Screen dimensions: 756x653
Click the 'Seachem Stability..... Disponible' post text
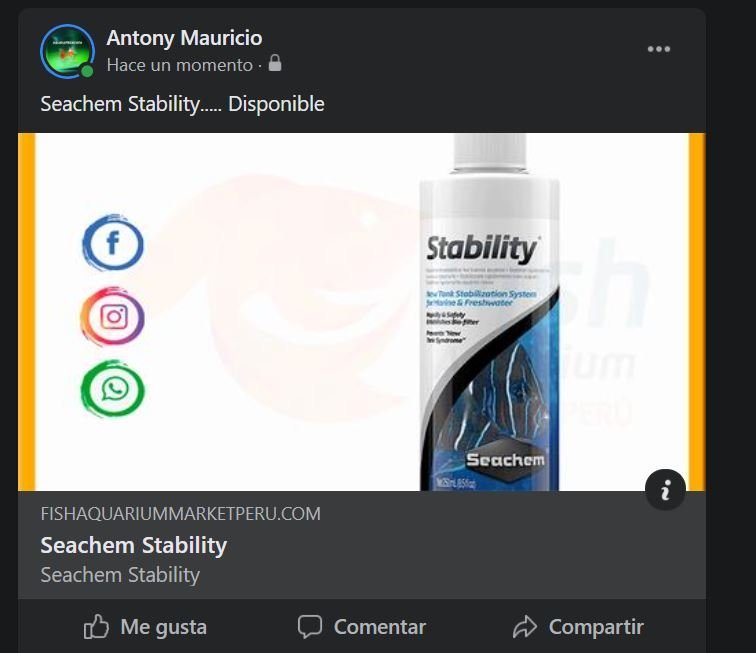[x=182, y=104]
